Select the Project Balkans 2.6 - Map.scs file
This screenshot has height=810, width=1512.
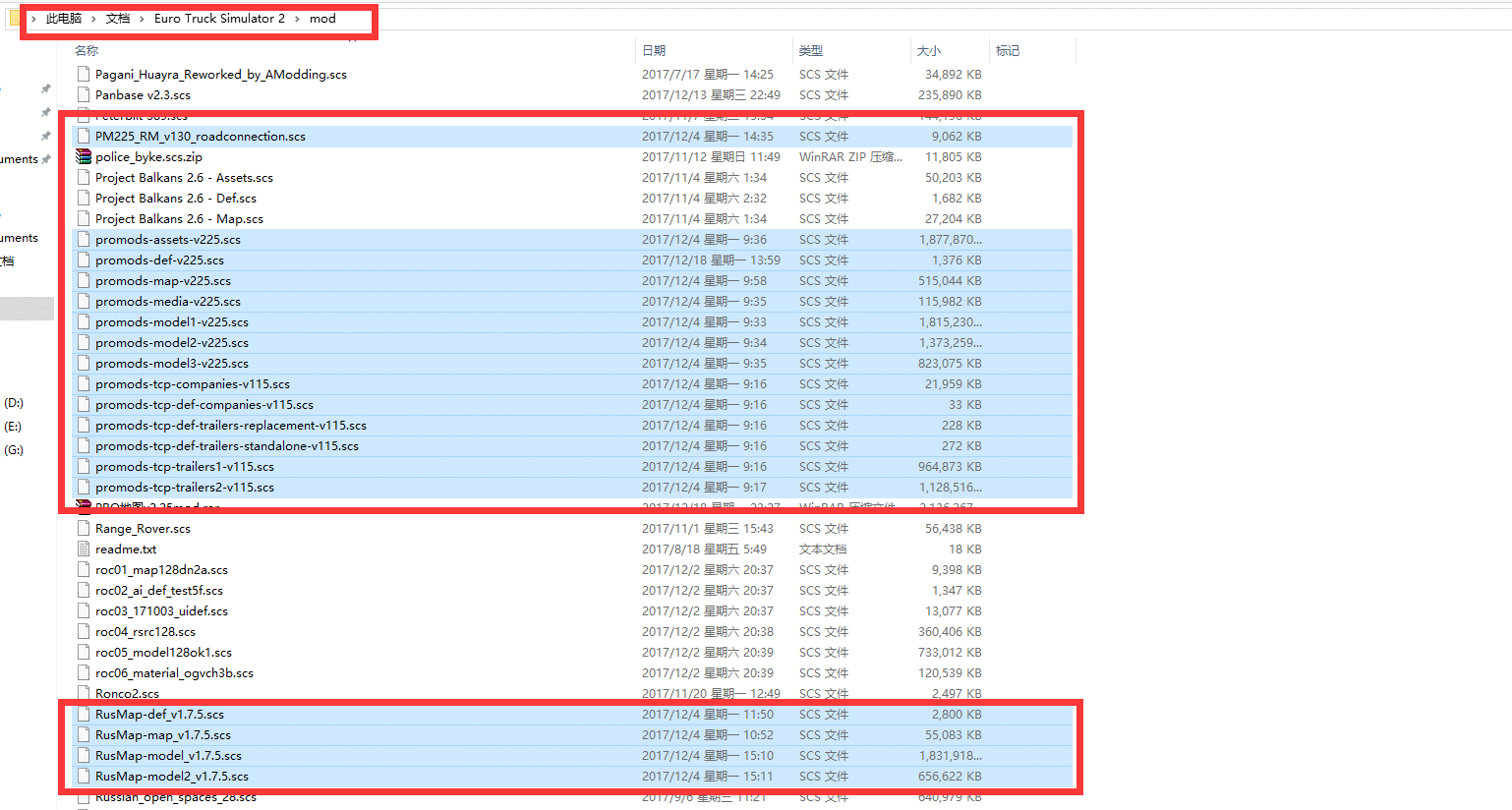[x=179, y=219]
